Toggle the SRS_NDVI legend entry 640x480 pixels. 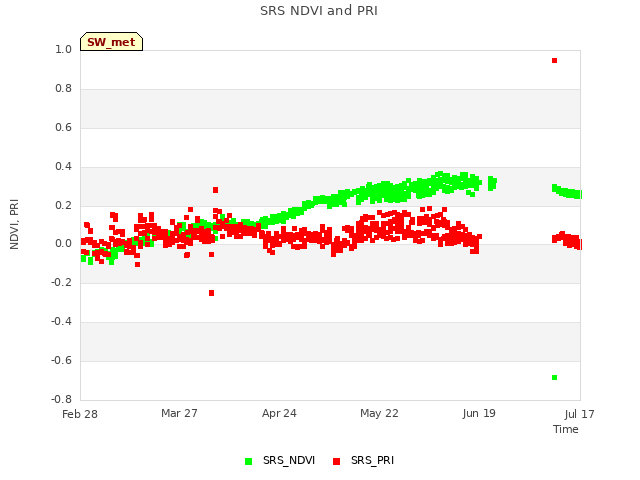click(x=280, y=461)
